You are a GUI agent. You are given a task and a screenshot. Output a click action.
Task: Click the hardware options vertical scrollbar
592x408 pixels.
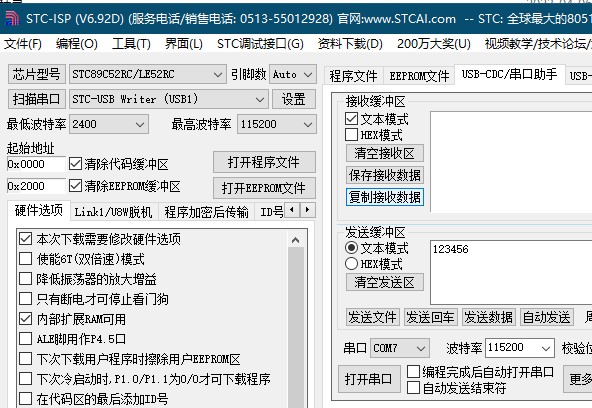coord(296,325)
